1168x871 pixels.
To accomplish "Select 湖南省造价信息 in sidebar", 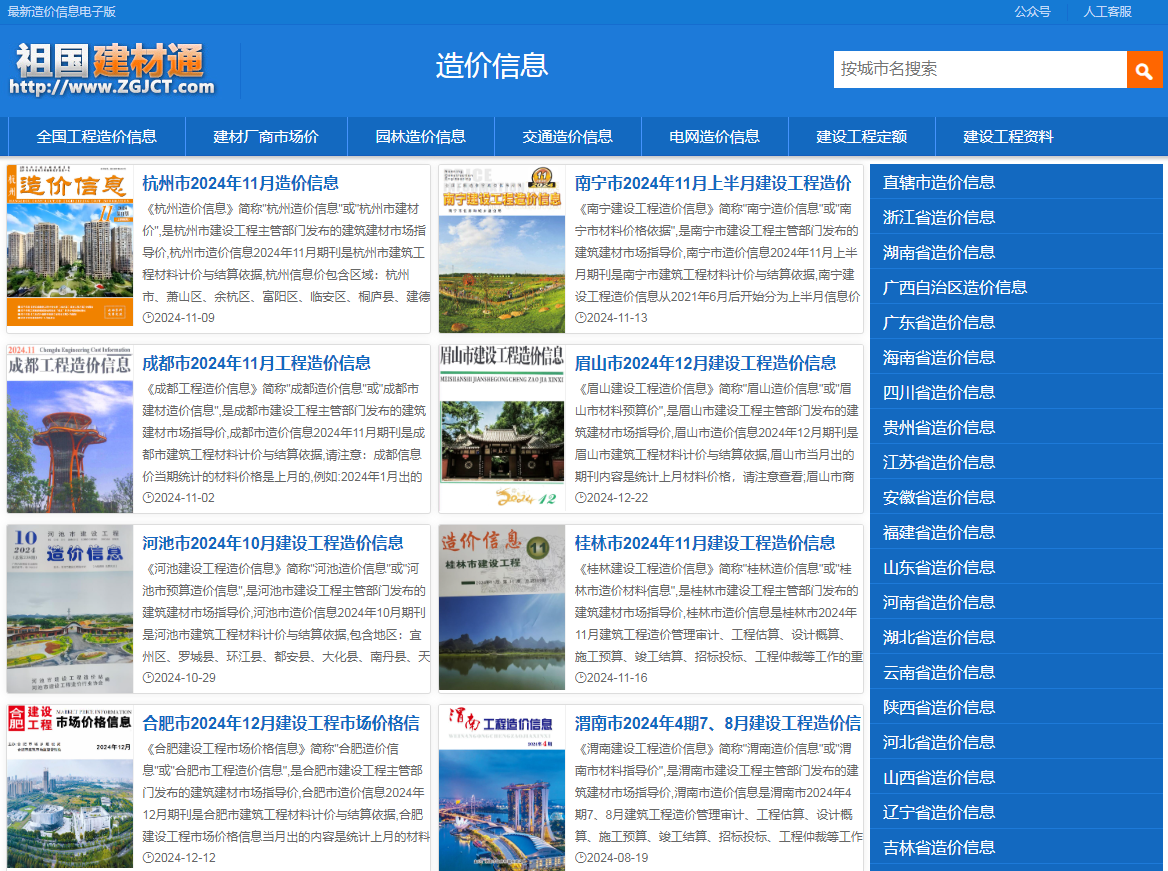I will [x=1016, y=253].
